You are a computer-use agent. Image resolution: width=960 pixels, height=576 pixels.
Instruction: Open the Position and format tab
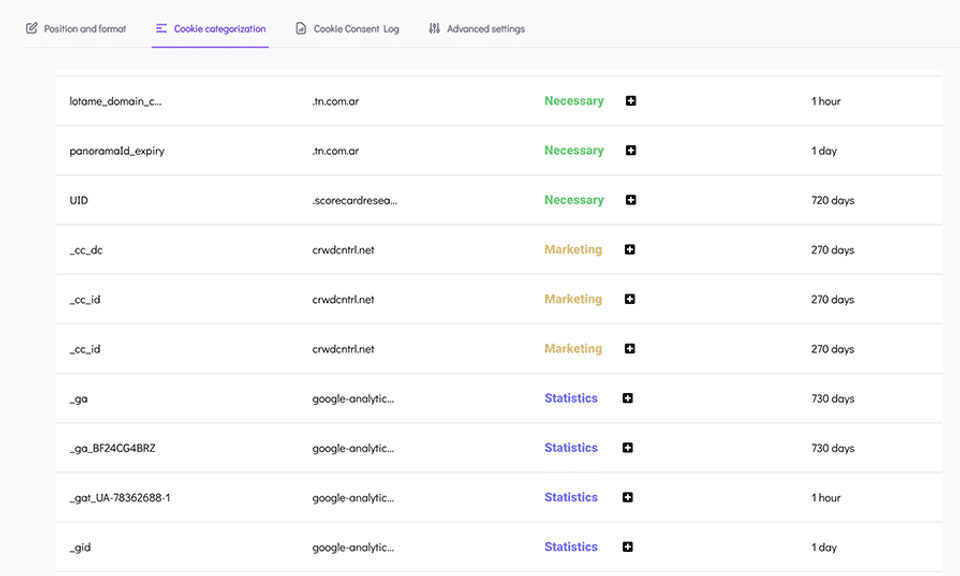tap(85, 29)
